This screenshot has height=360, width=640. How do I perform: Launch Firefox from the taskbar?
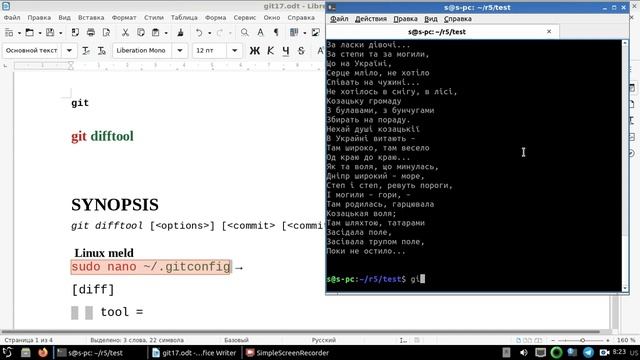42,353
